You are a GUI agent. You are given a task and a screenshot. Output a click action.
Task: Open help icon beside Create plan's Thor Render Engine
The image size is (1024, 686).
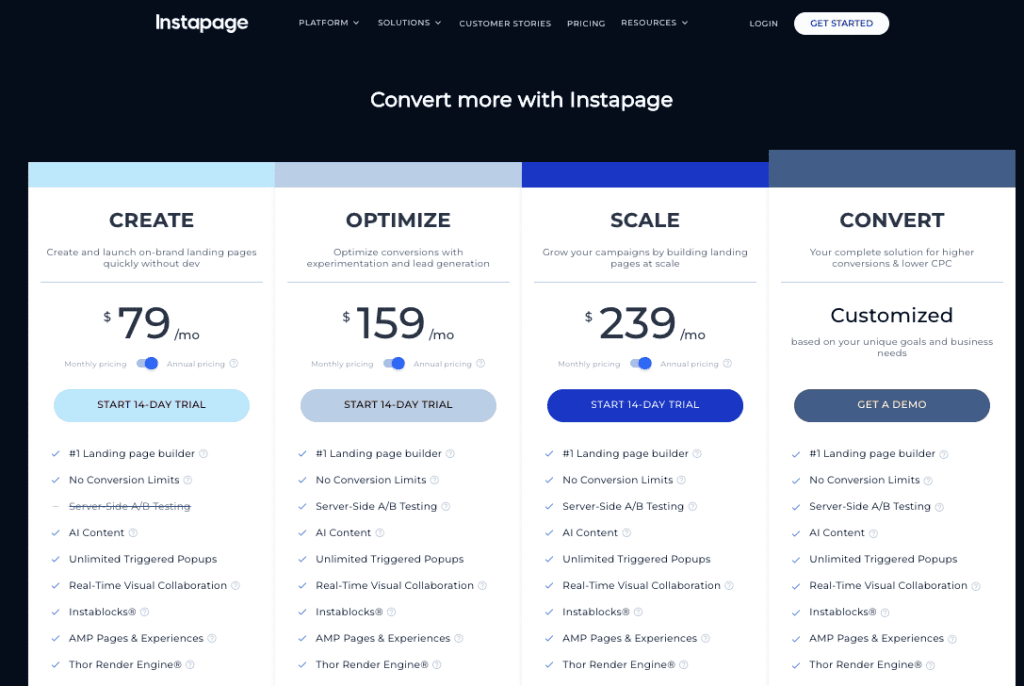(x=189, y=664)
